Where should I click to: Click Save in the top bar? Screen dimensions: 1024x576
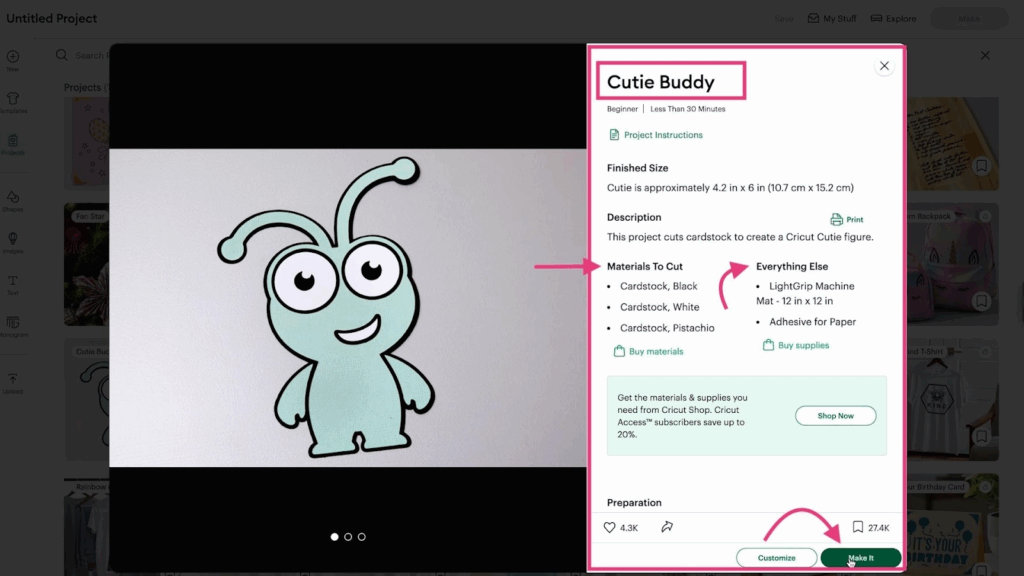[x=784, y=18]
